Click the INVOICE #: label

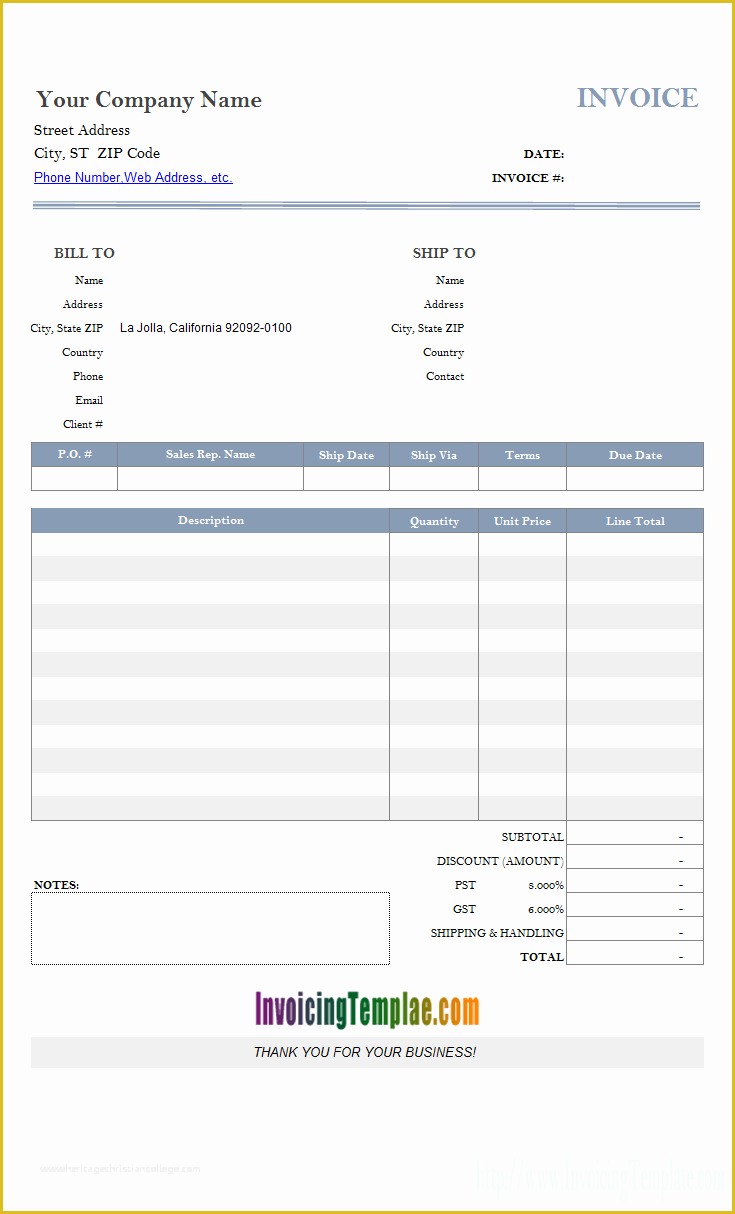(528, 178)
